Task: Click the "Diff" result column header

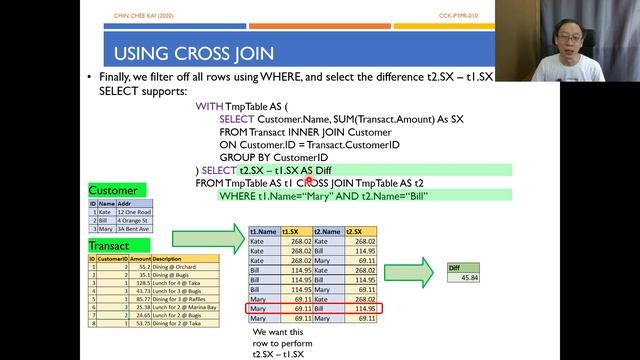Action: pyautogui.click(x=463, y=268)
